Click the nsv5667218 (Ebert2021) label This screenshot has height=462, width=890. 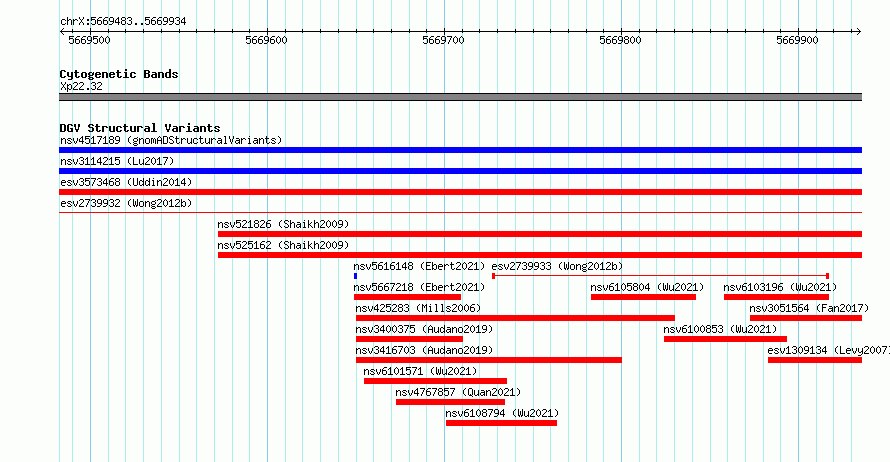pyautogui.click(x=419, y=287)
